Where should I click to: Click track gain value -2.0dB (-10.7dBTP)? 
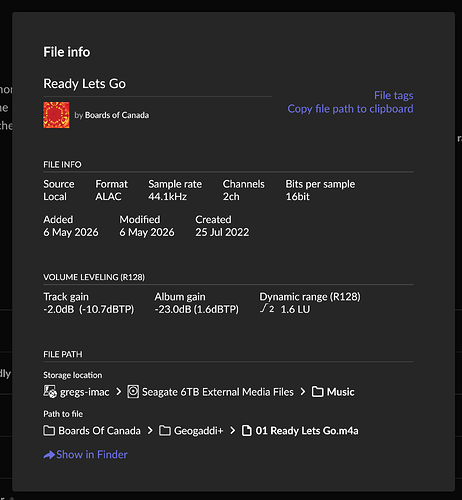89,309
